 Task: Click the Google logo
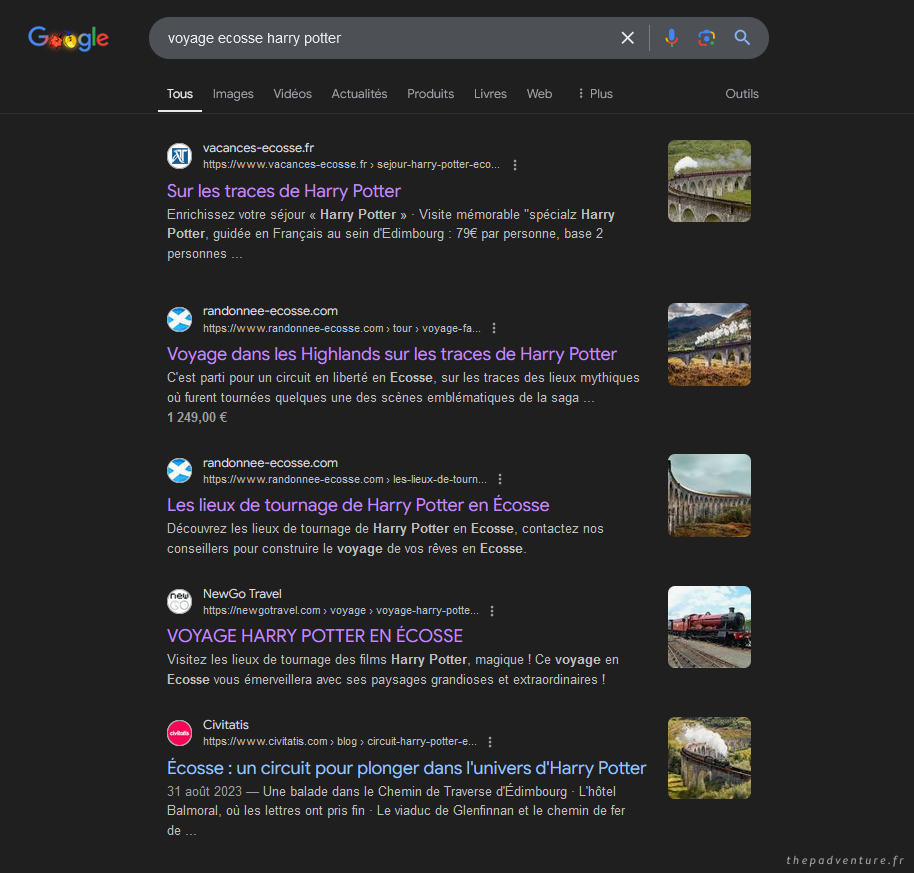click(x=68, y=39)
